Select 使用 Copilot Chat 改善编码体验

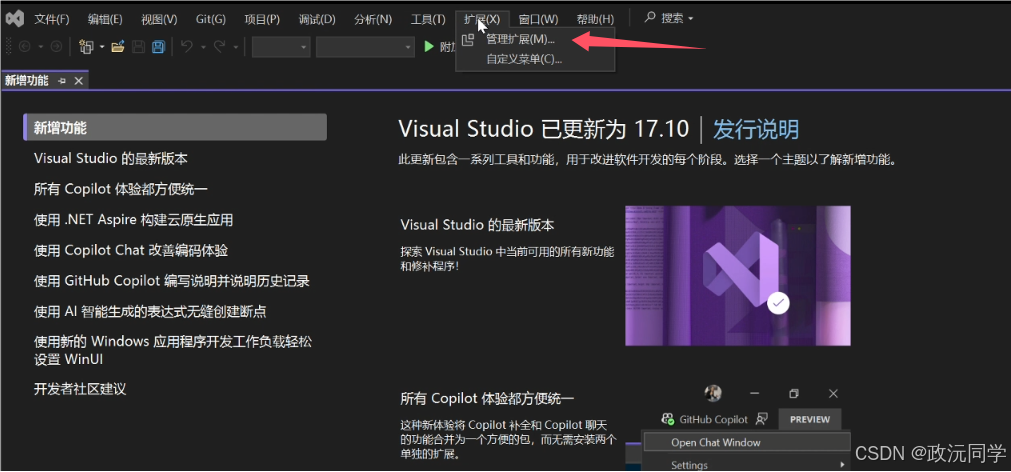click(131, 250)
